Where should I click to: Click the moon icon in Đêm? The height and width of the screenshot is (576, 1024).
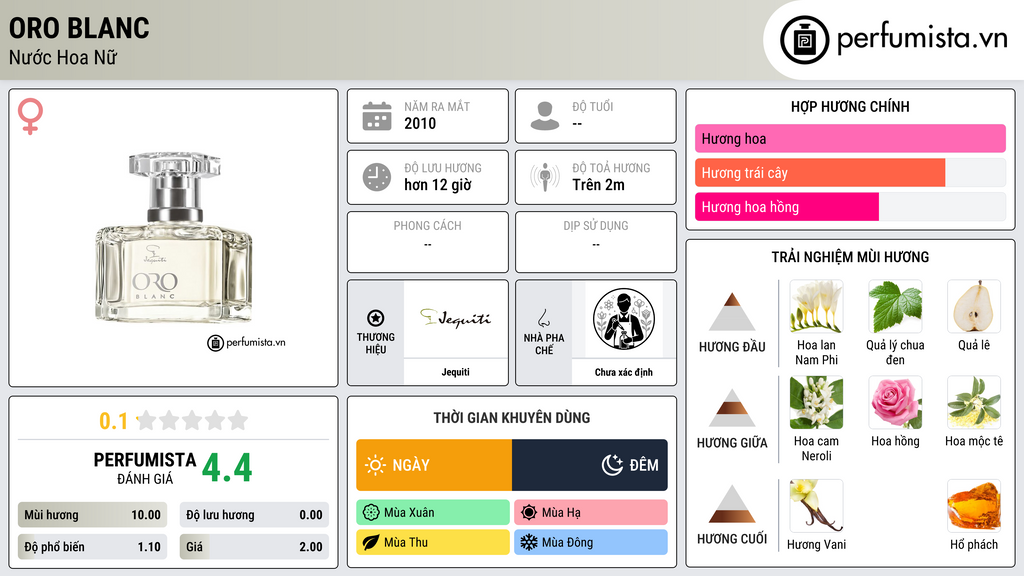[x=612, y=465]
